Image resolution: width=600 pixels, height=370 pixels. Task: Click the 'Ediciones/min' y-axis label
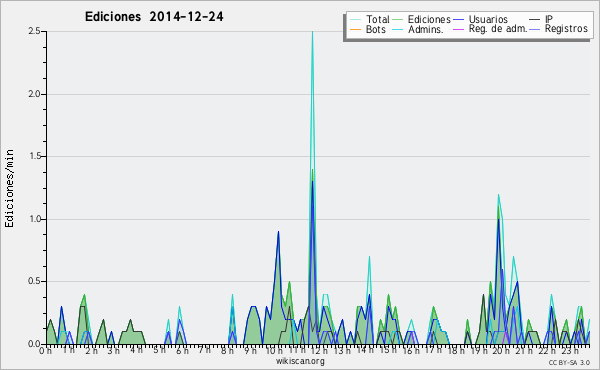[x=9, y=188]
